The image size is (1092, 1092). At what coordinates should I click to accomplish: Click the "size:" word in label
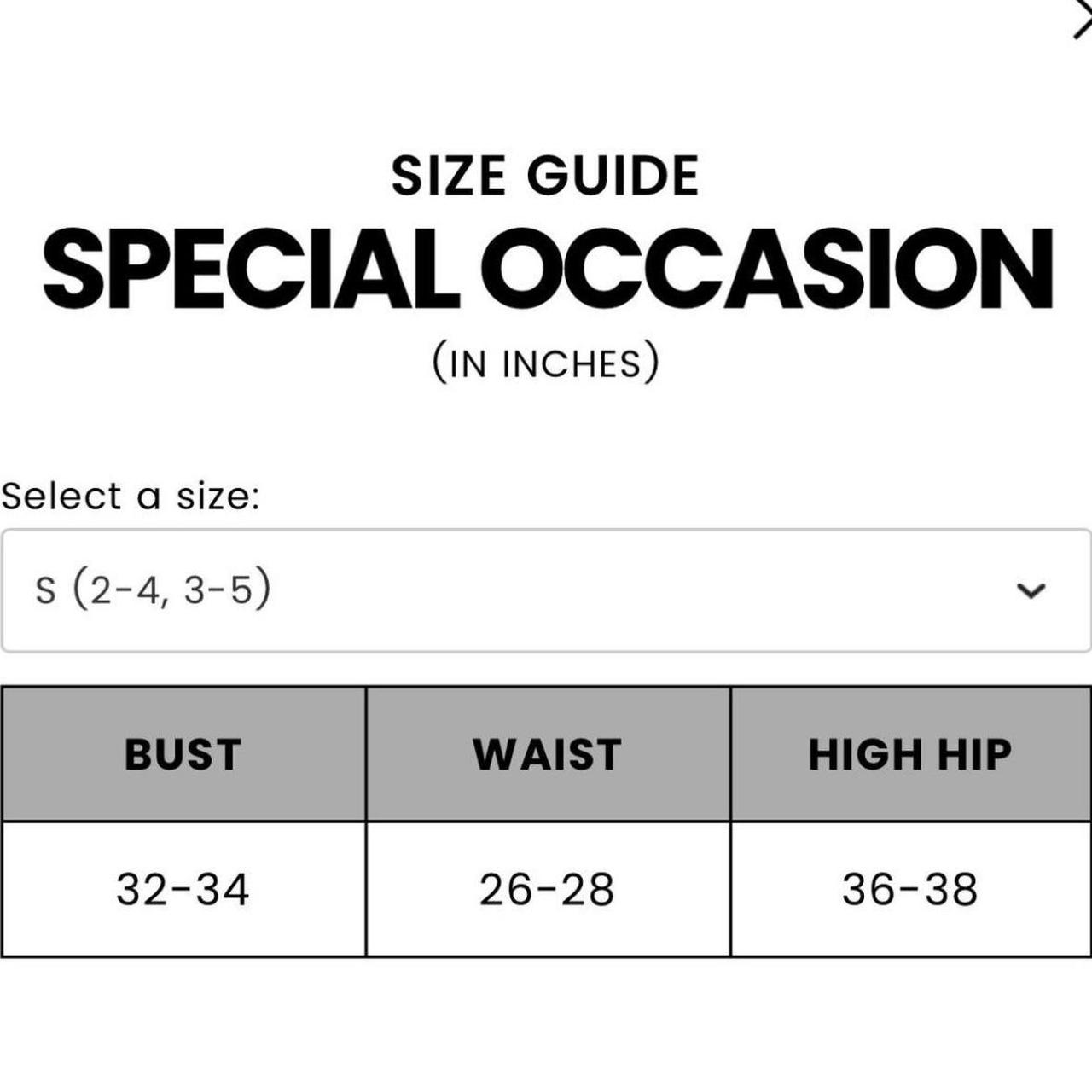pyautogui.click(x=218, y=496)
